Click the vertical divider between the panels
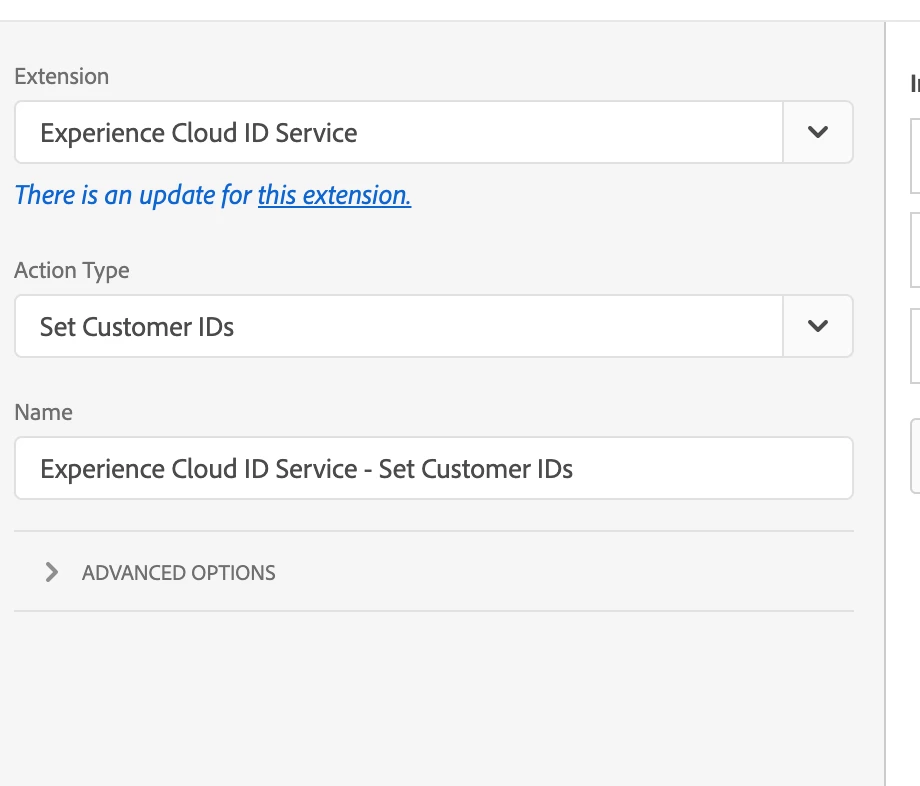 click(885, 400)
